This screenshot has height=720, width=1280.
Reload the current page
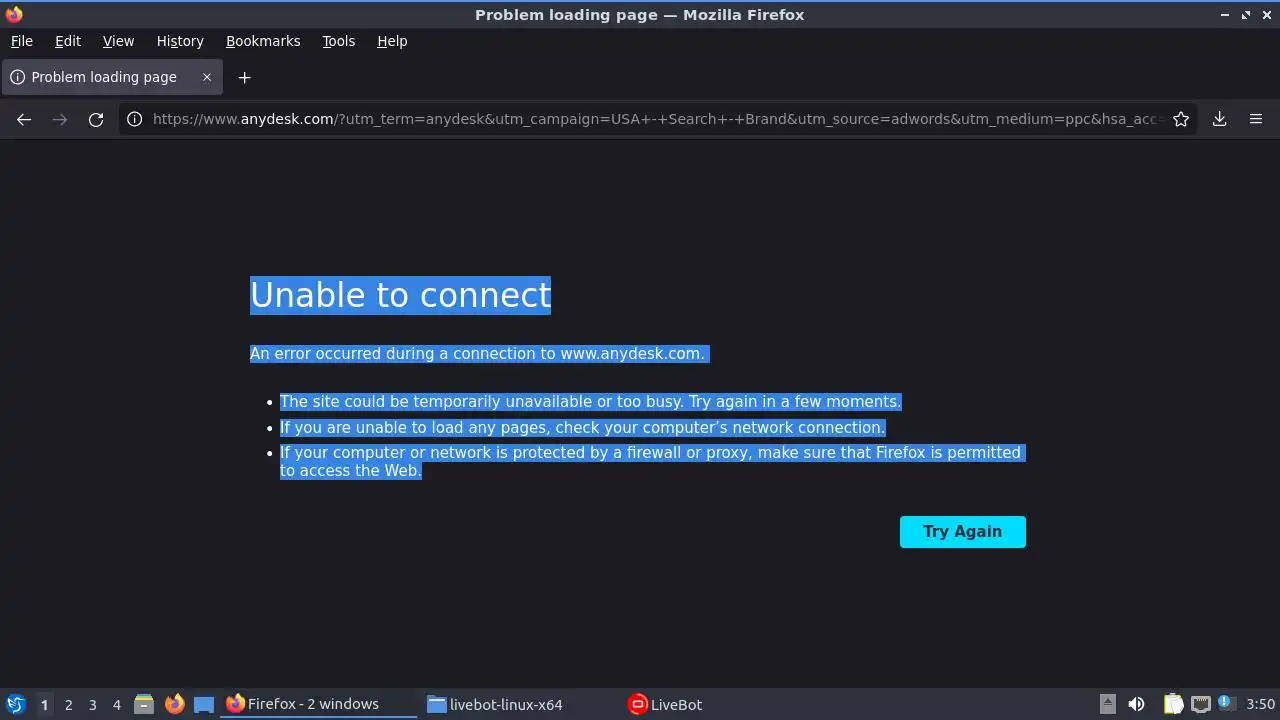click(96, 119)
